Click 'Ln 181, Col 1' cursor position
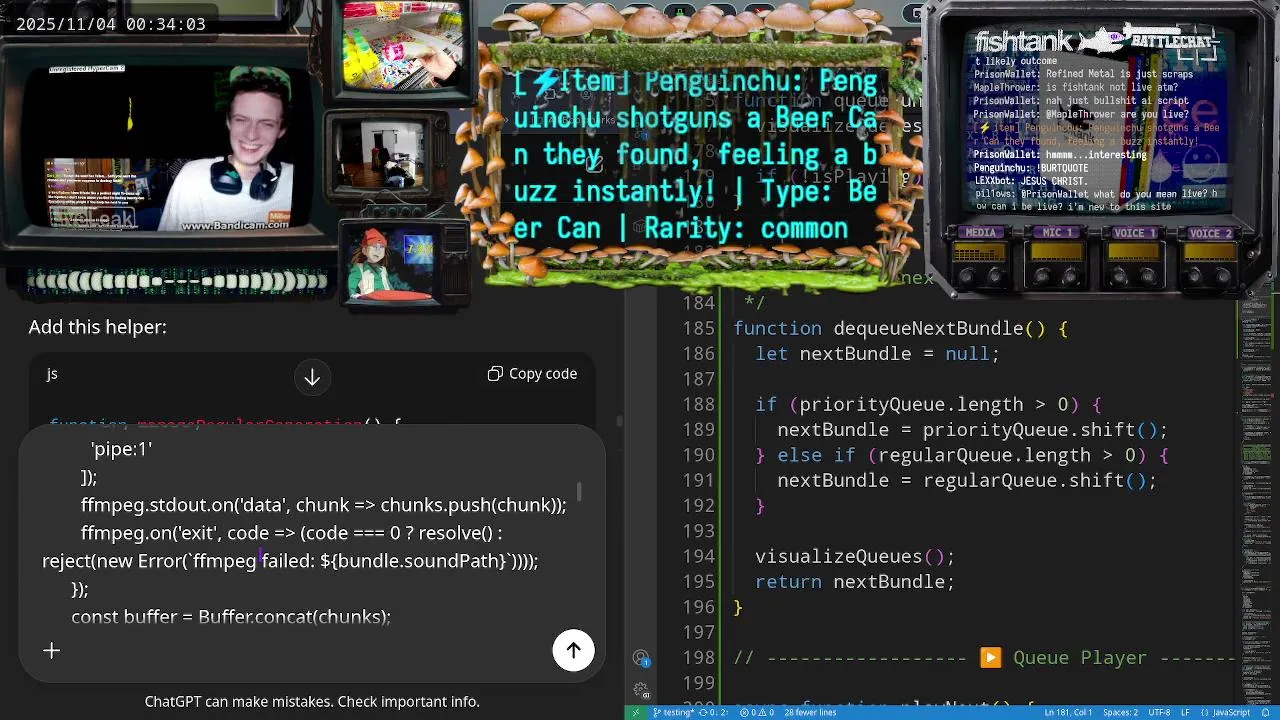The image size is (1280, 720). click(x=1068, y=713)
